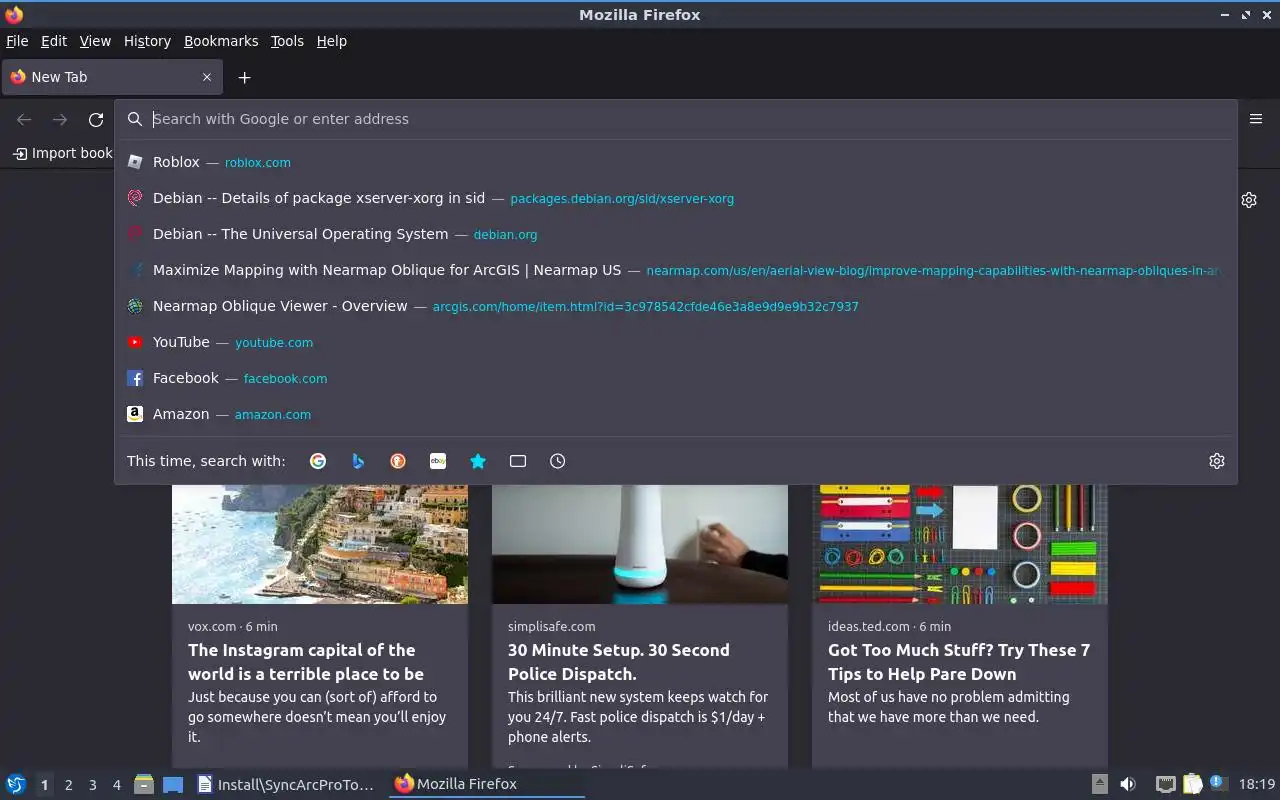Search open tabs using the tab icon
Image resolution: width=1280 pixels, height=800 pixels.
pyautogui.click(x=518, y=461)
